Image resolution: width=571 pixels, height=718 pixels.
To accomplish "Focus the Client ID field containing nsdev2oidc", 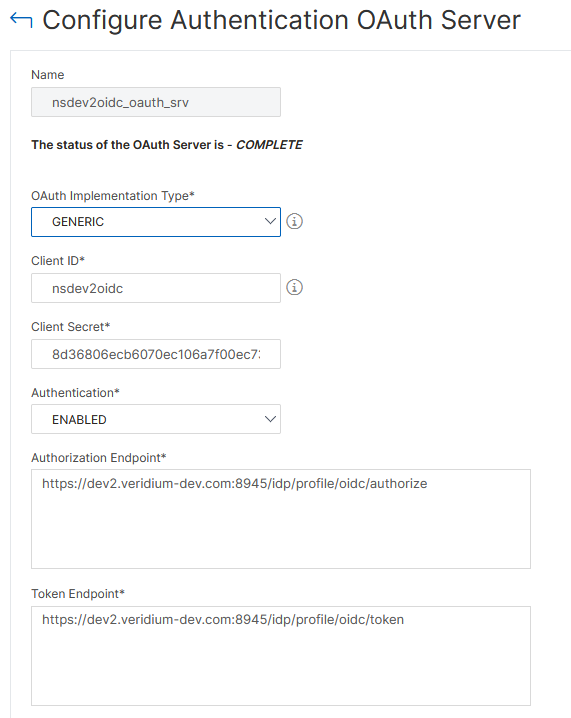I will coord(156,288).
